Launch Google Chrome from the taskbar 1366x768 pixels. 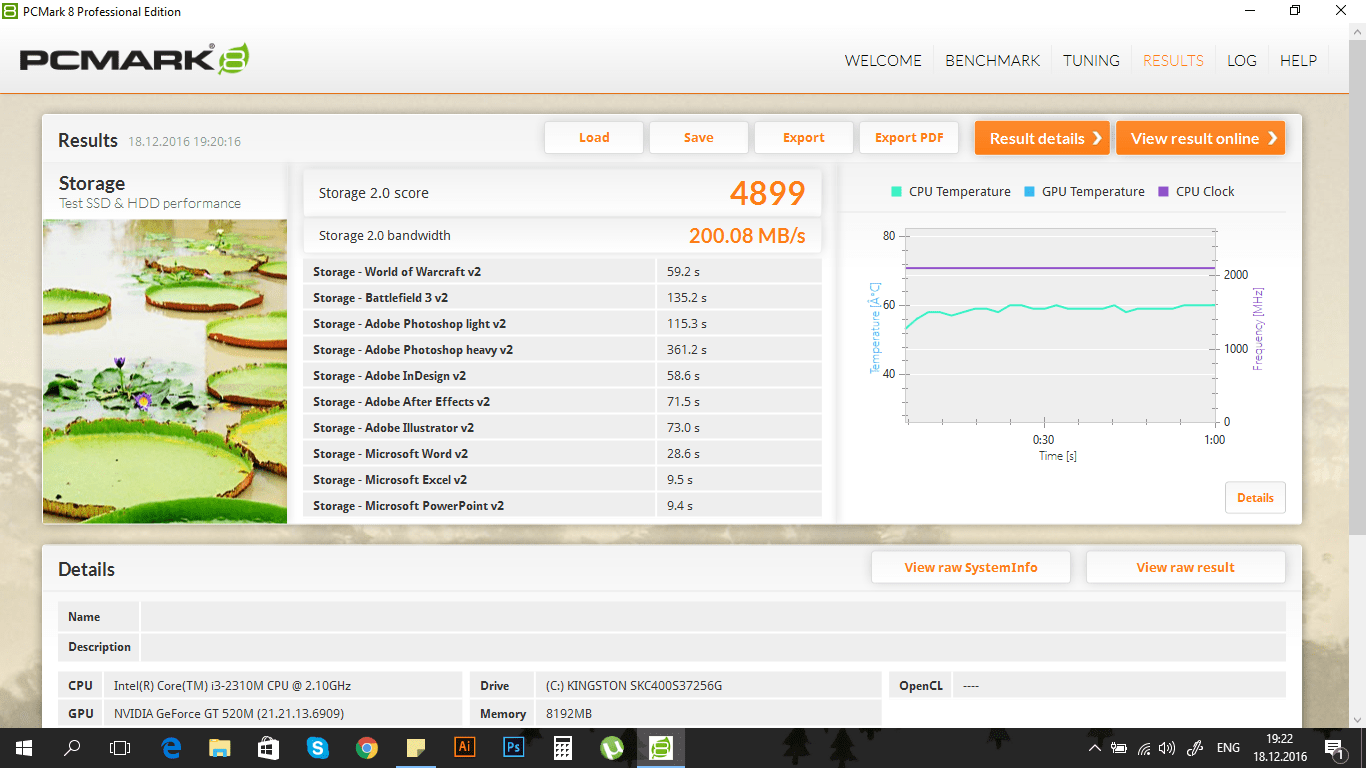(367, 747)
